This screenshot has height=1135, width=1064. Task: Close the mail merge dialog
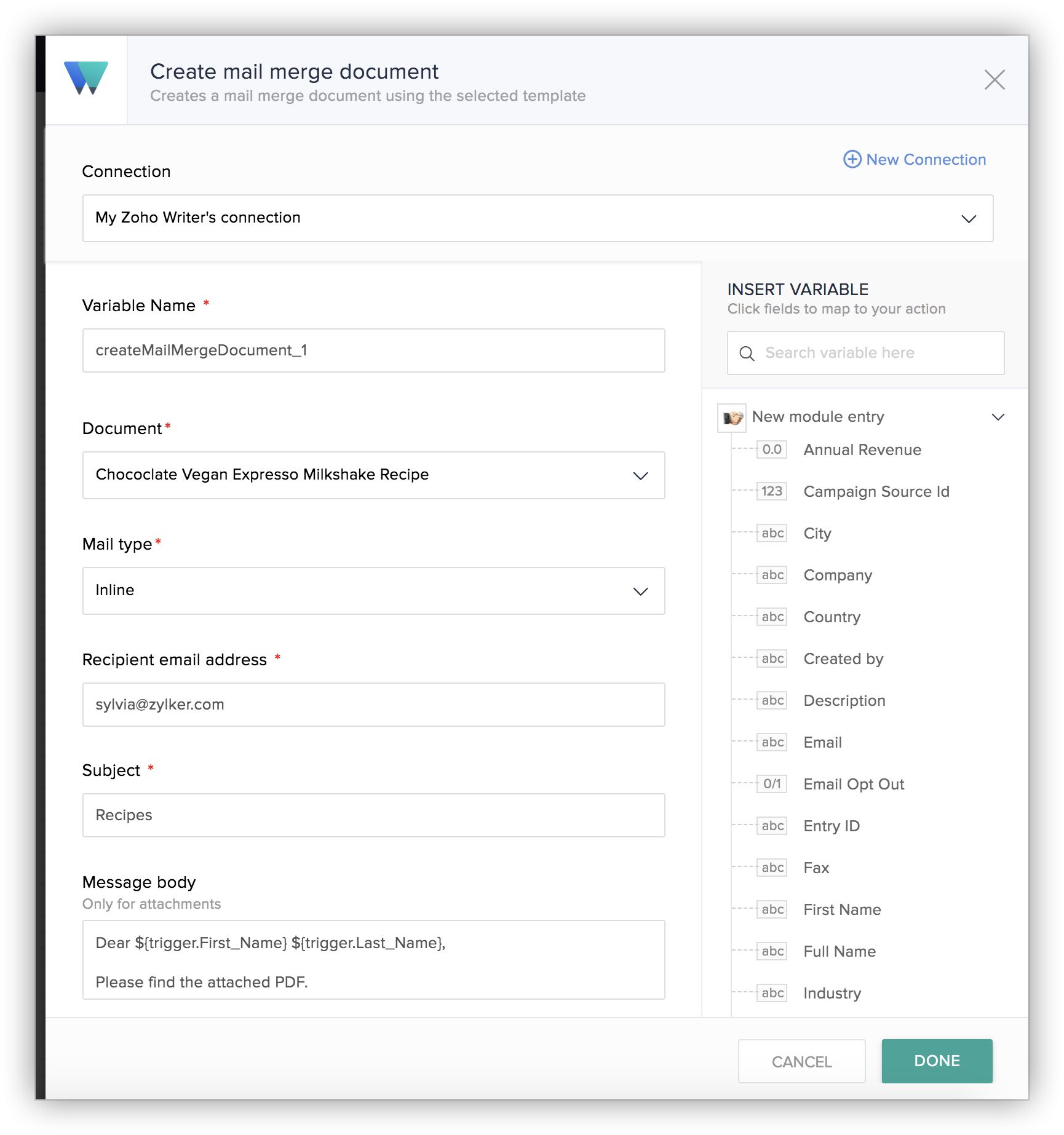coord(994,80)
